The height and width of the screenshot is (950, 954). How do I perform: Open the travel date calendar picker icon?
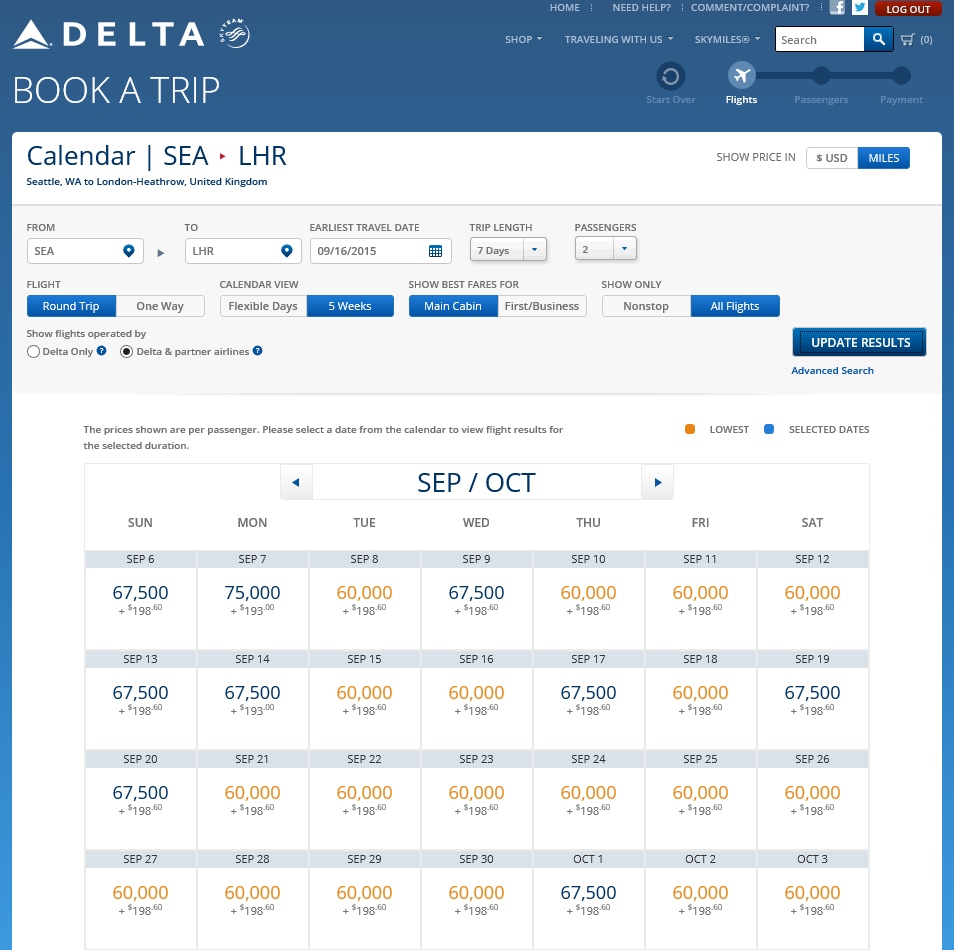point(436,251)
